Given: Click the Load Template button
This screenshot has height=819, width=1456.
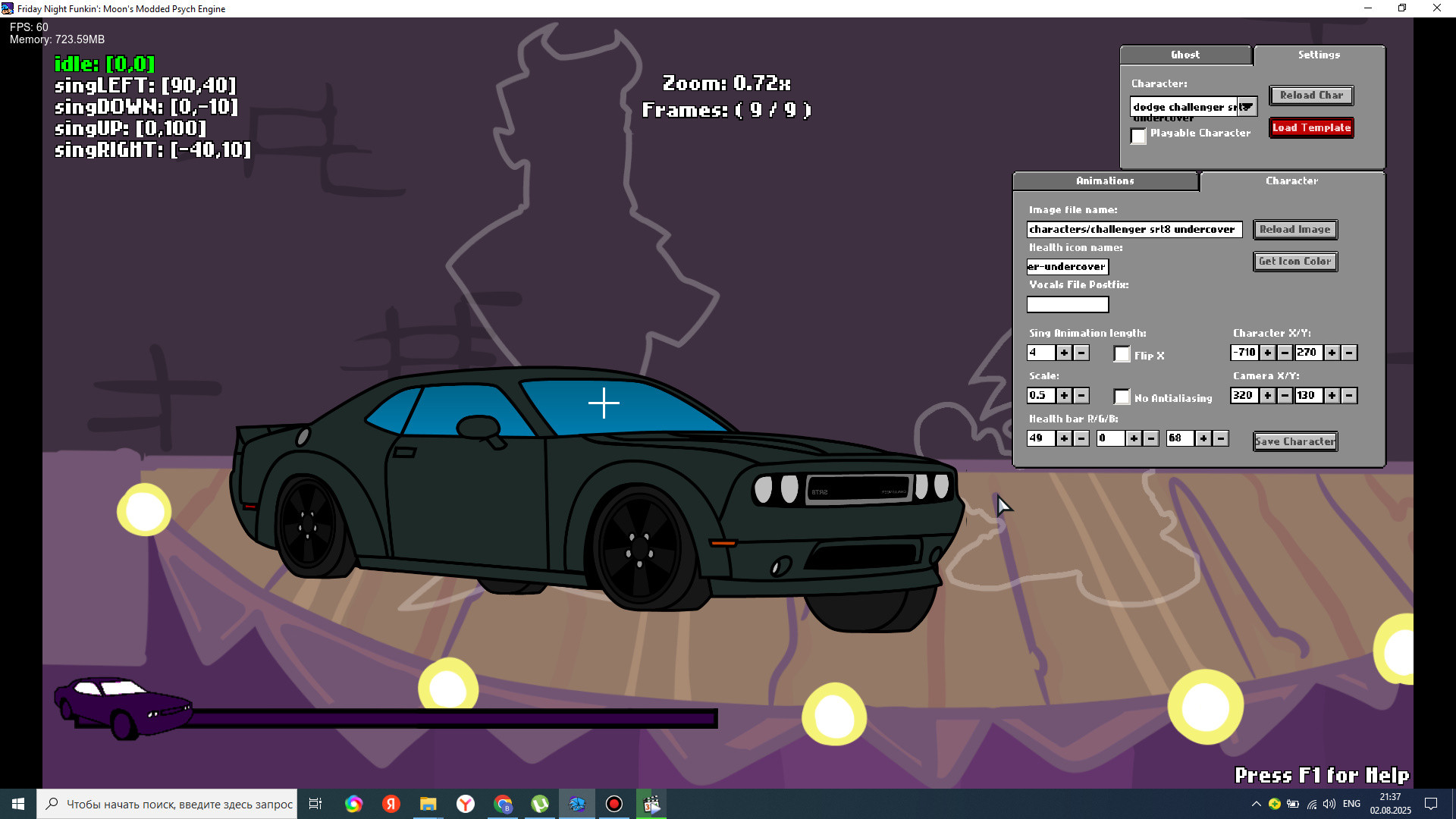Looking at the screenshot, I should [1310, 127].
